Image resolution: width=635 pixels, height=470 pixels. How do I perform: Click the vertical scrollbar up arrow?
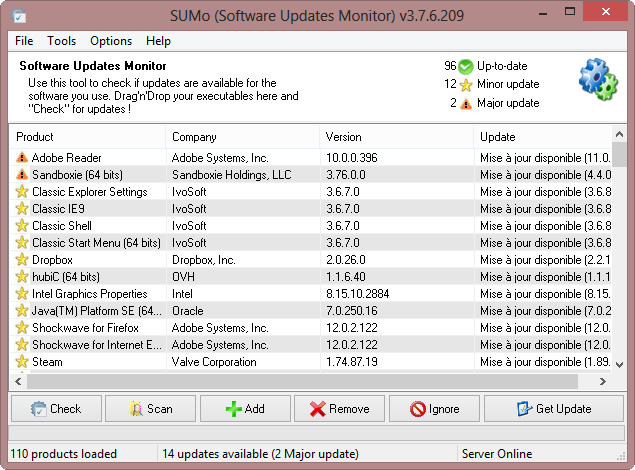point(619,134)
